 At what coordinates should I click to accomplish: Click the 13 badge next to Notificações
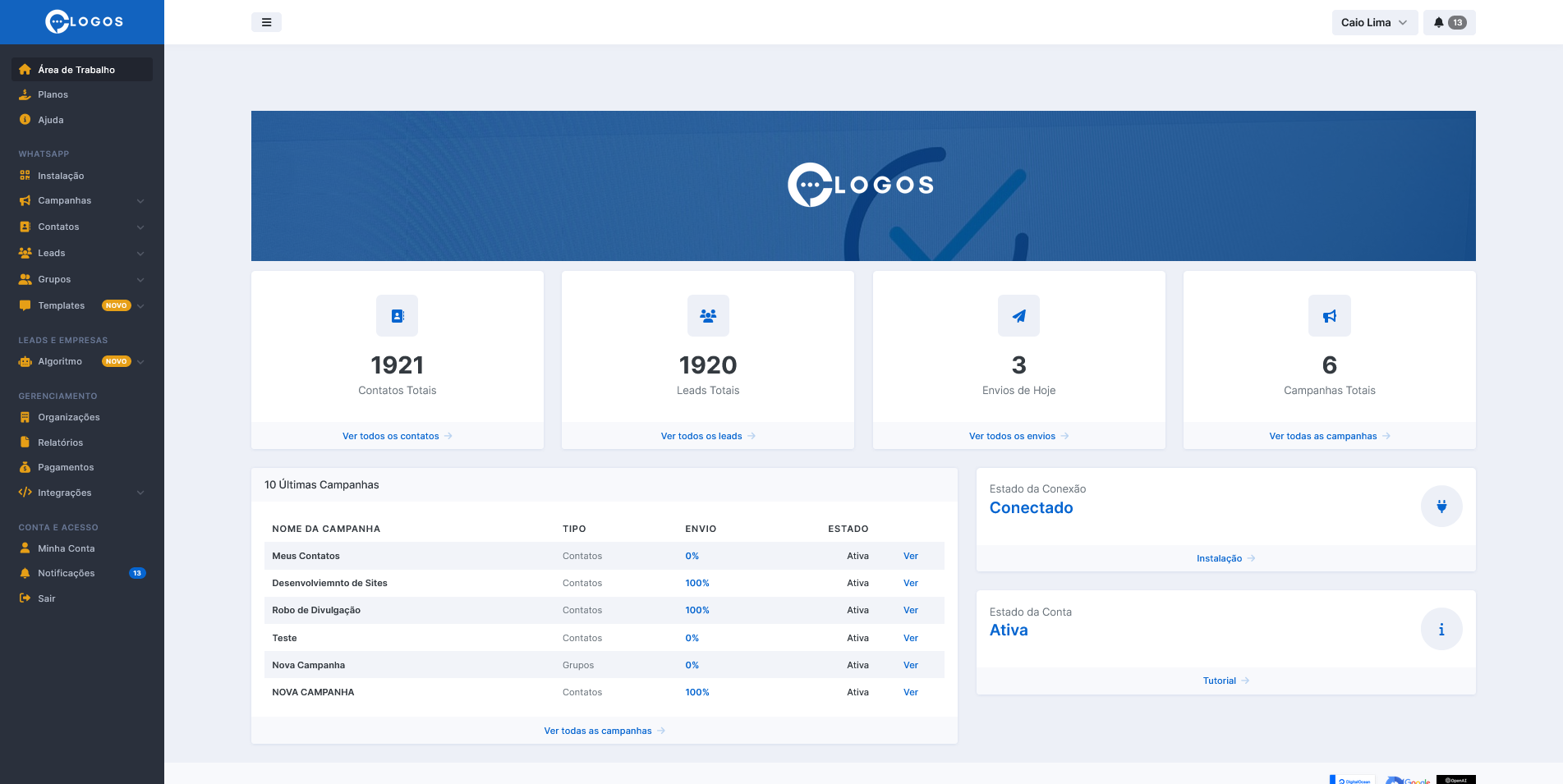point(137,573)
